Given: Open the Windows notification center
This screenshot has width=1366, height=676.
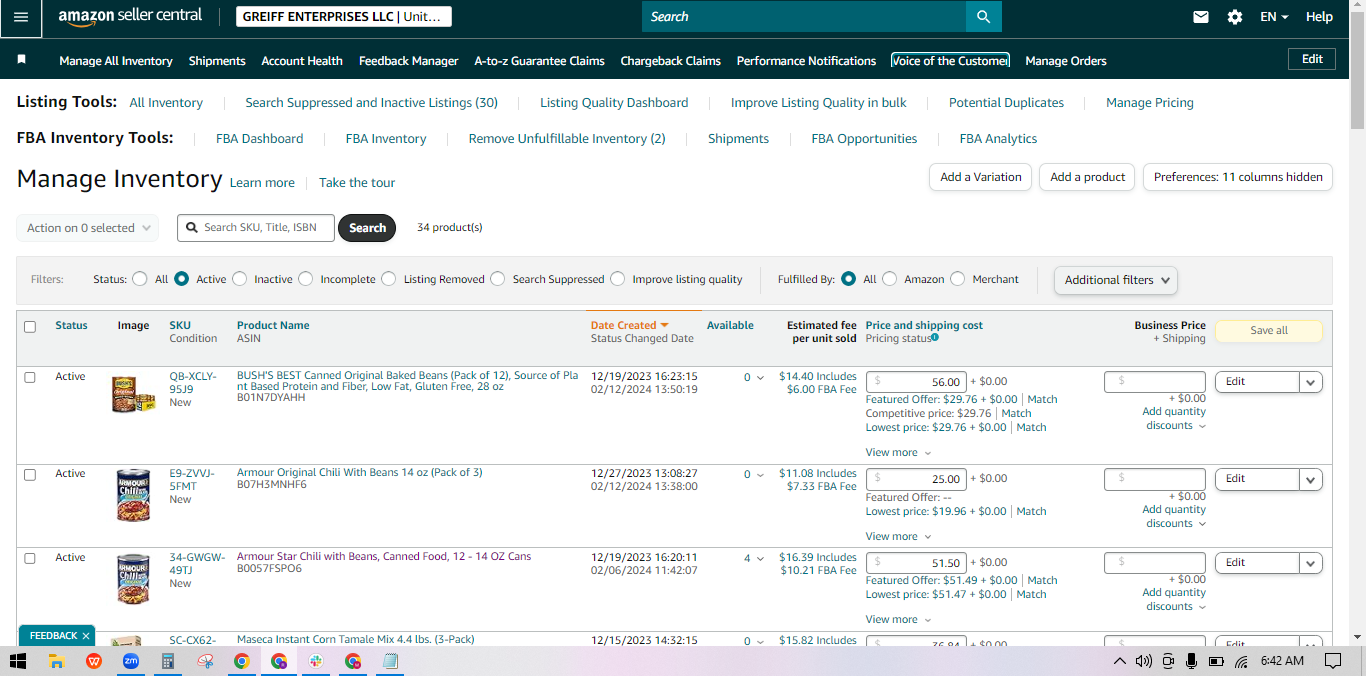Looking at the screenshot, I should pos(1333,661).
